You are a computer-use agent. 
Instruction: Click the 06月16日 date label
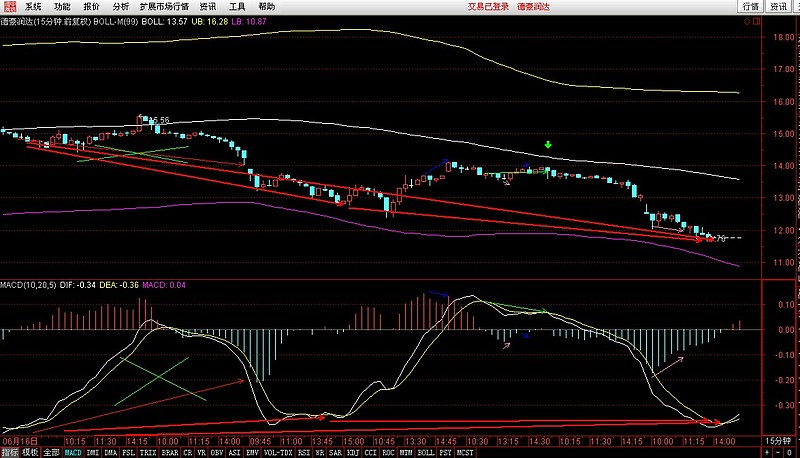(20, 441)
